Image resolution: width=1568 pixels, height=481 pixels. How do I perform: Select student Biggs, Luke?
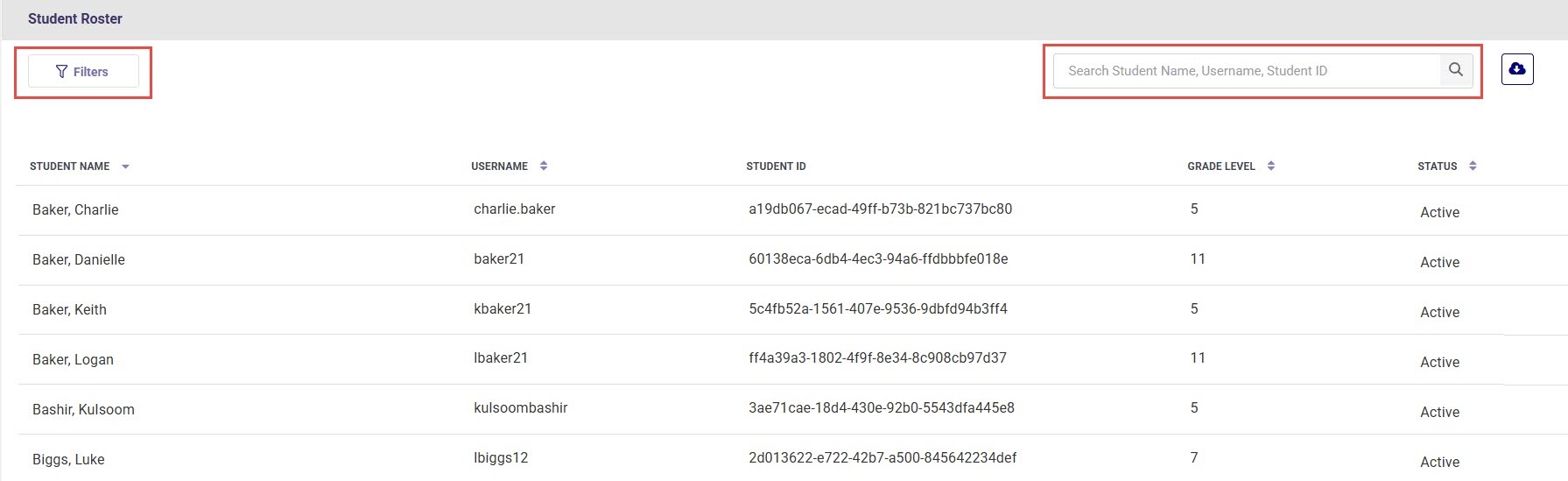(68, 460)
